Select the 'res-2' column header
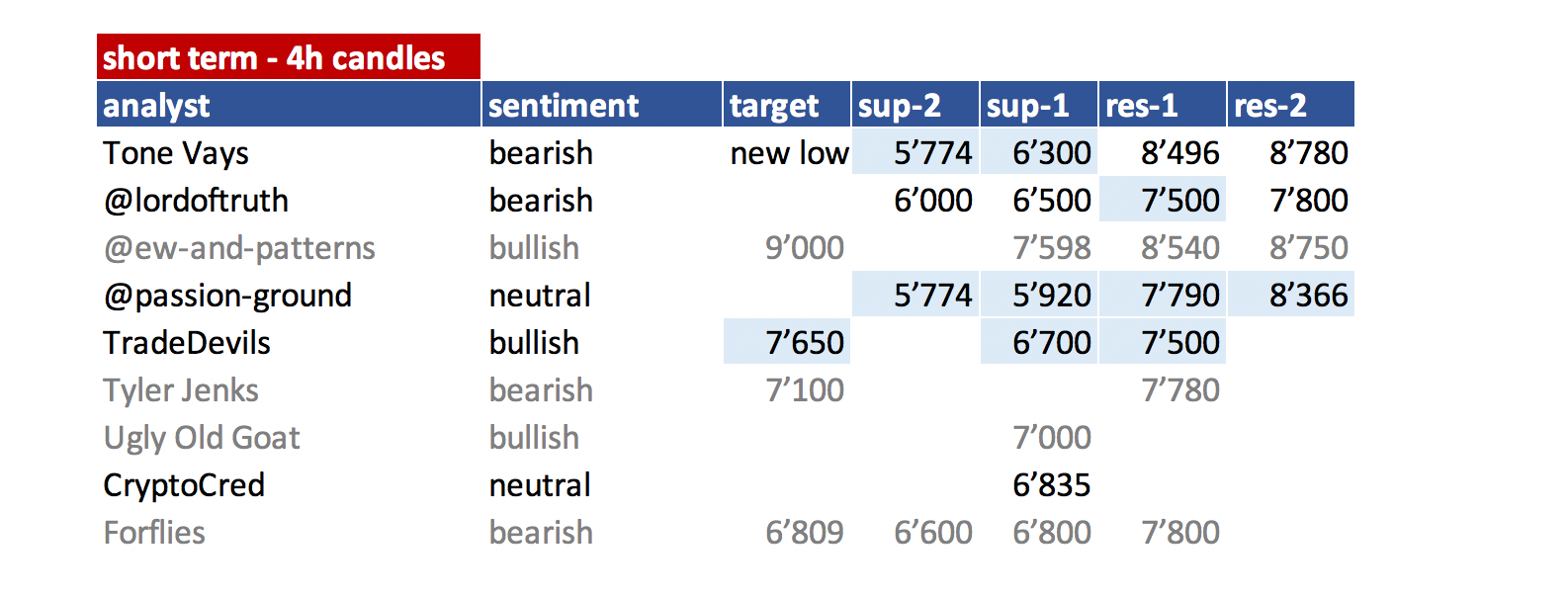 [x=1291, y=105]
